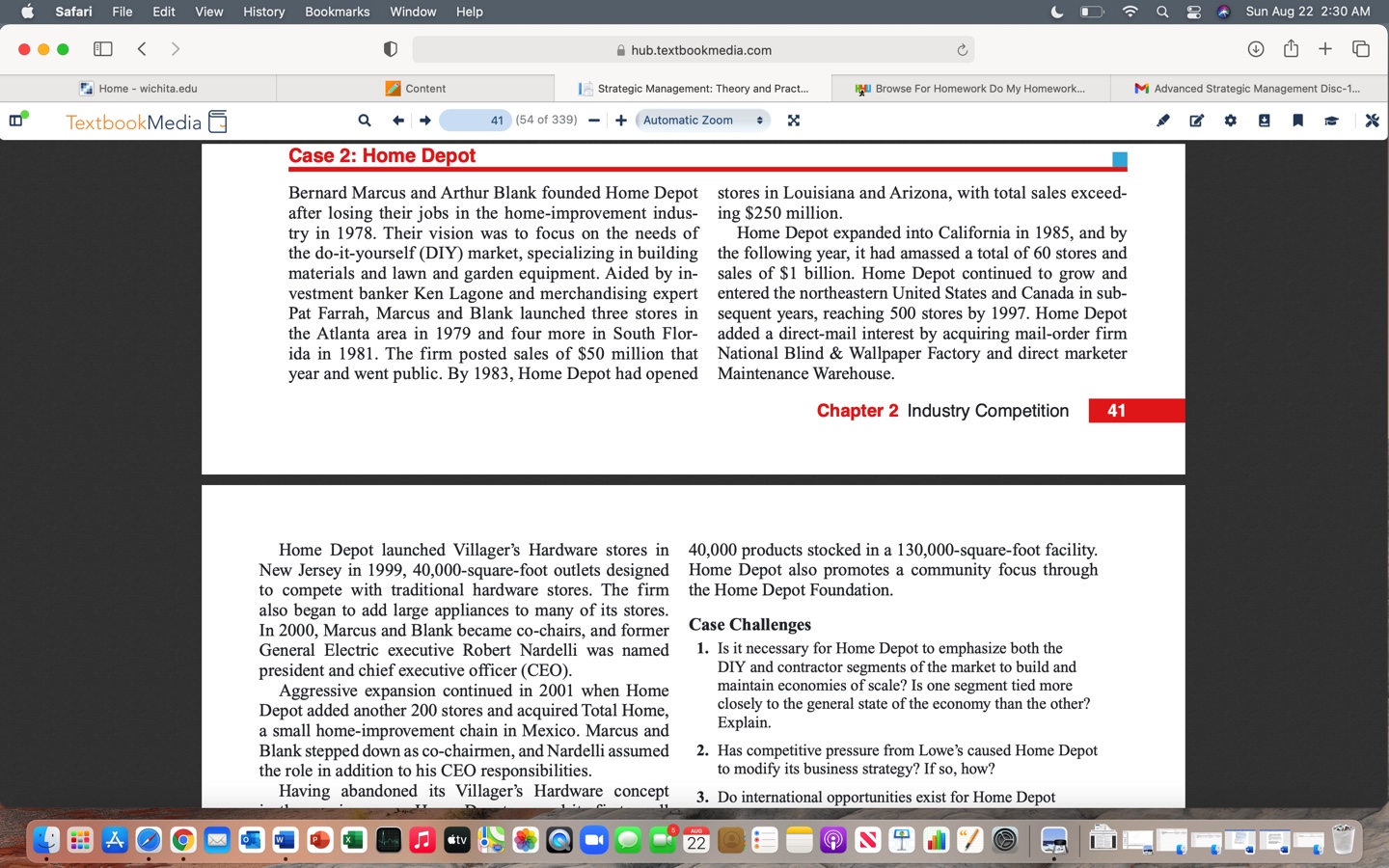Show Safari tab overview

tap(1361, 49)
